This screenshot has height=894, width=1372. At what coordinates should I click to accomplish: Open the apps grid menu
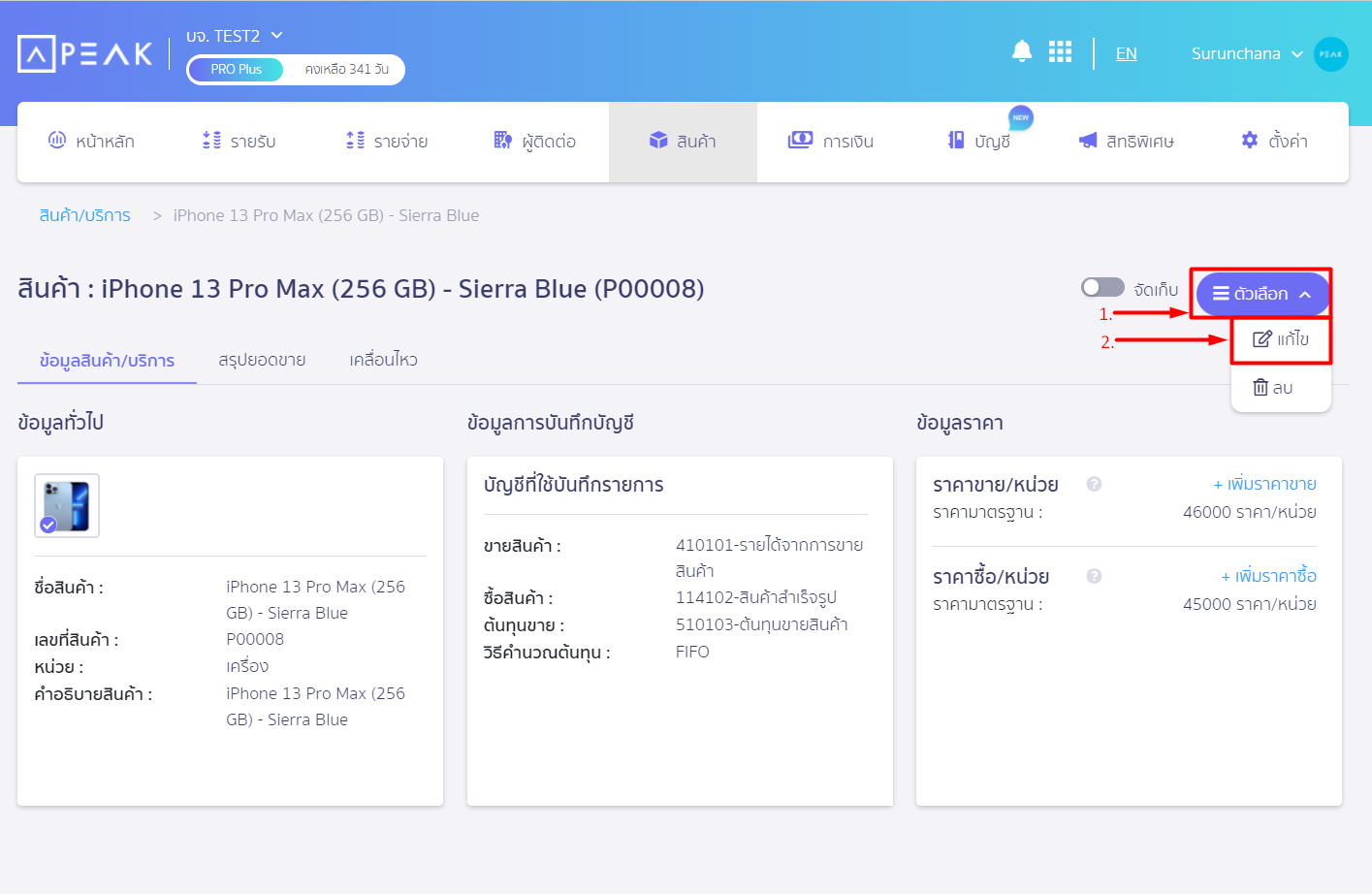tap(1060, 51)
